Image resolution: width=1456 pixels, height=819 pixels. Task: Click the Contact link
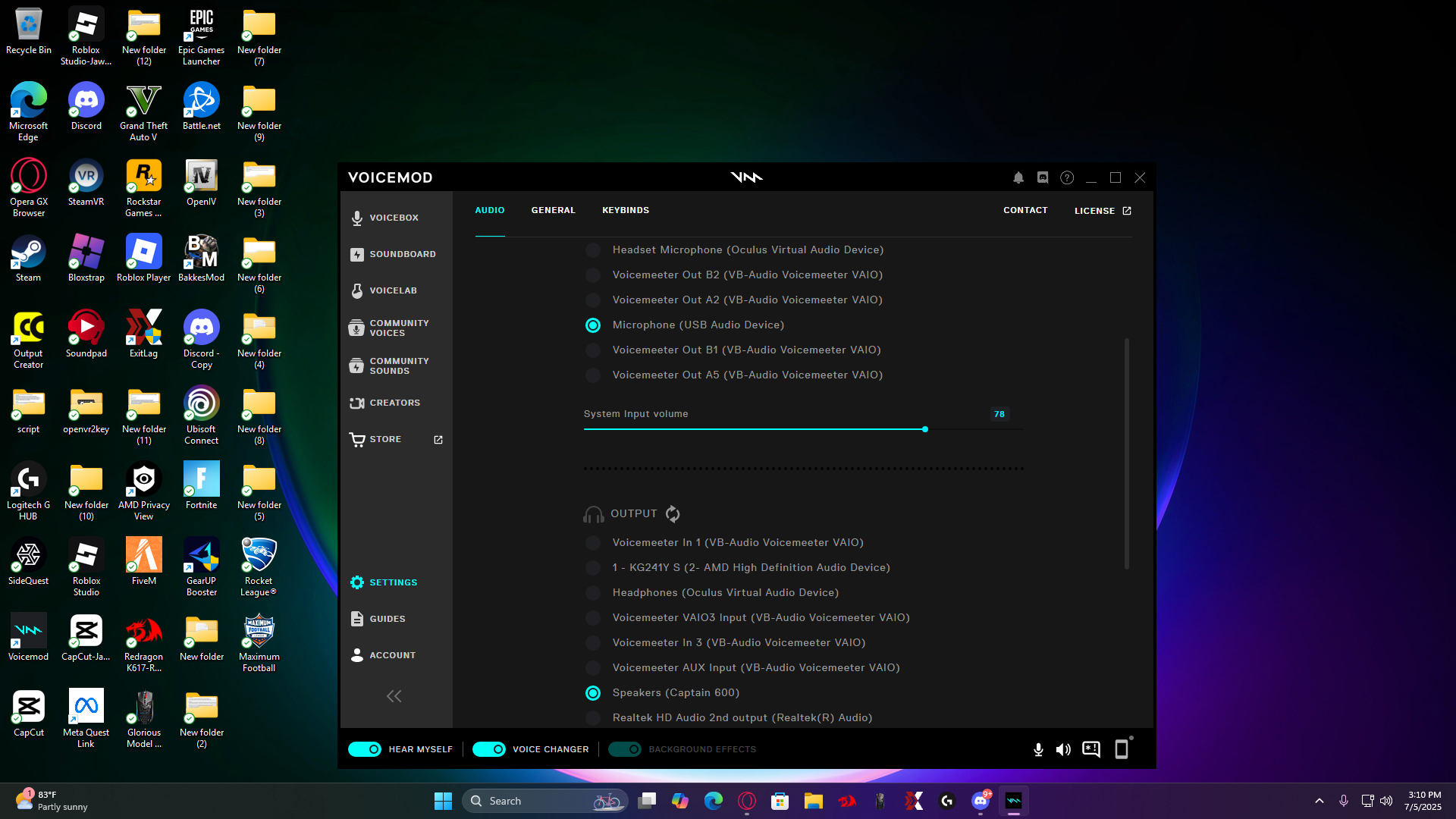point(1025,210)
